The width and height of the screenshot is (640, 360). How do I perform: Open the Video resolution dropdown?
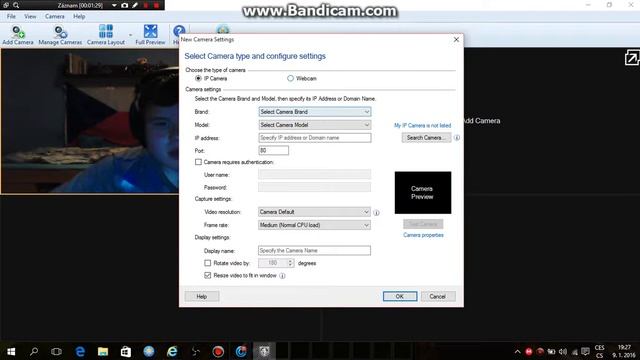(x=314, y=212)
